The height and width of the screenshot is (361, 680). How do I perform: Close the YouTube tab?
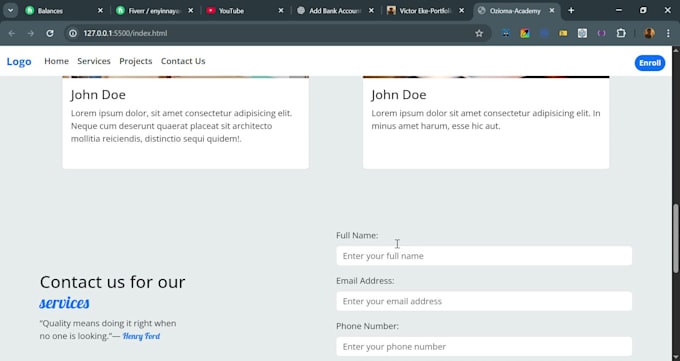281,10
